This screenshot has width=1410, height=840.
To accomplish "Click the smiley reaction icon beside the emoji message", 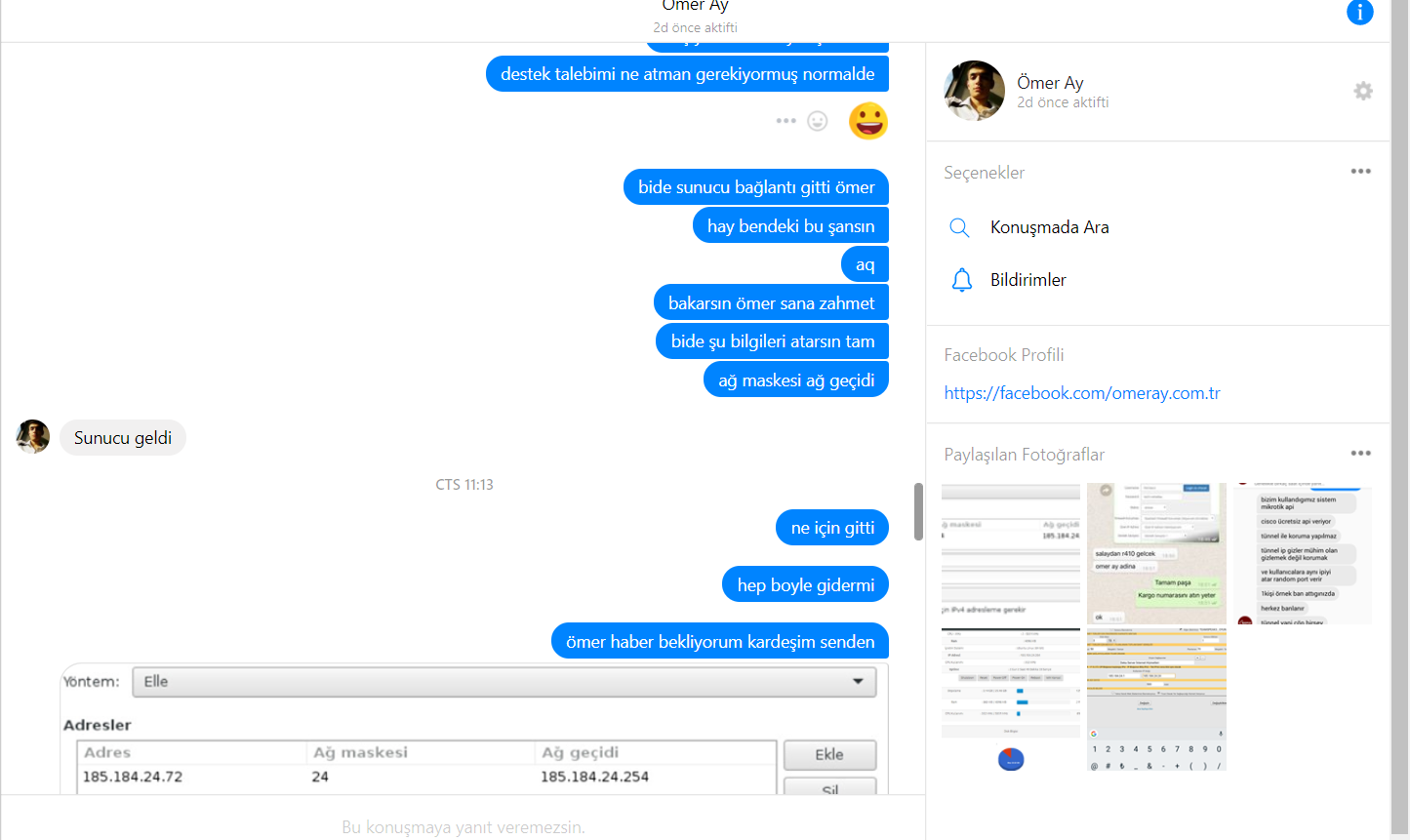I will [x=818, y=121].
